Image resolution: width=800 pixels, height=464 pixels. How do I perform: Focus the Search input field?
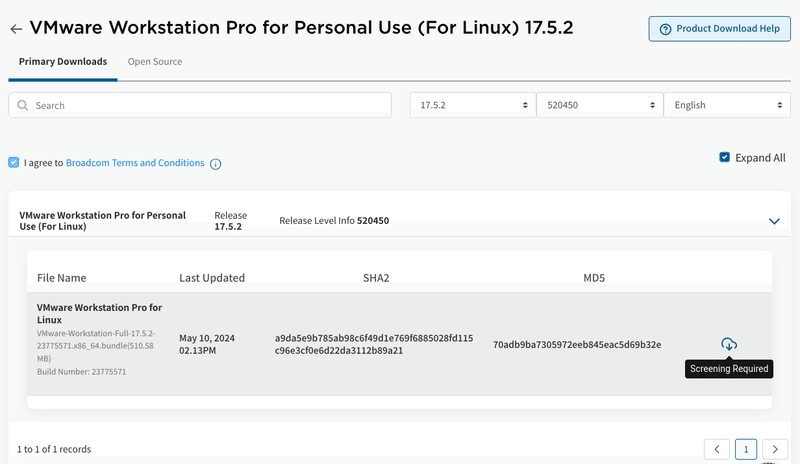(200, 105)
